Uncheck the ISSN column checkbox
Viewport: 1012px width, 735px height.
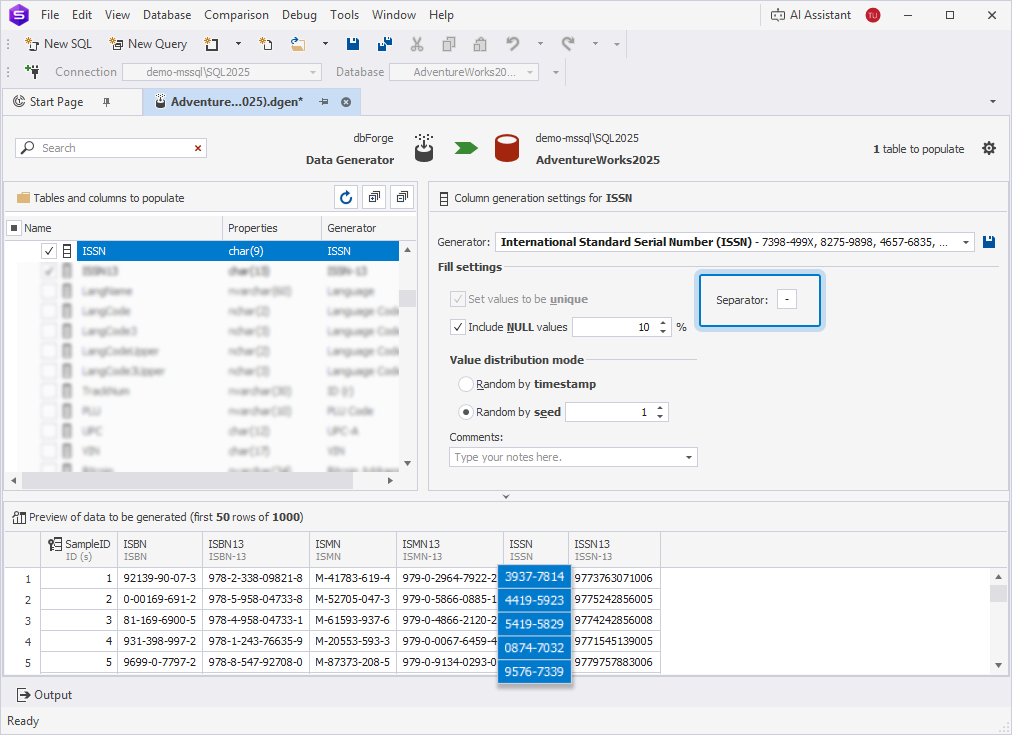coord(49,251)
